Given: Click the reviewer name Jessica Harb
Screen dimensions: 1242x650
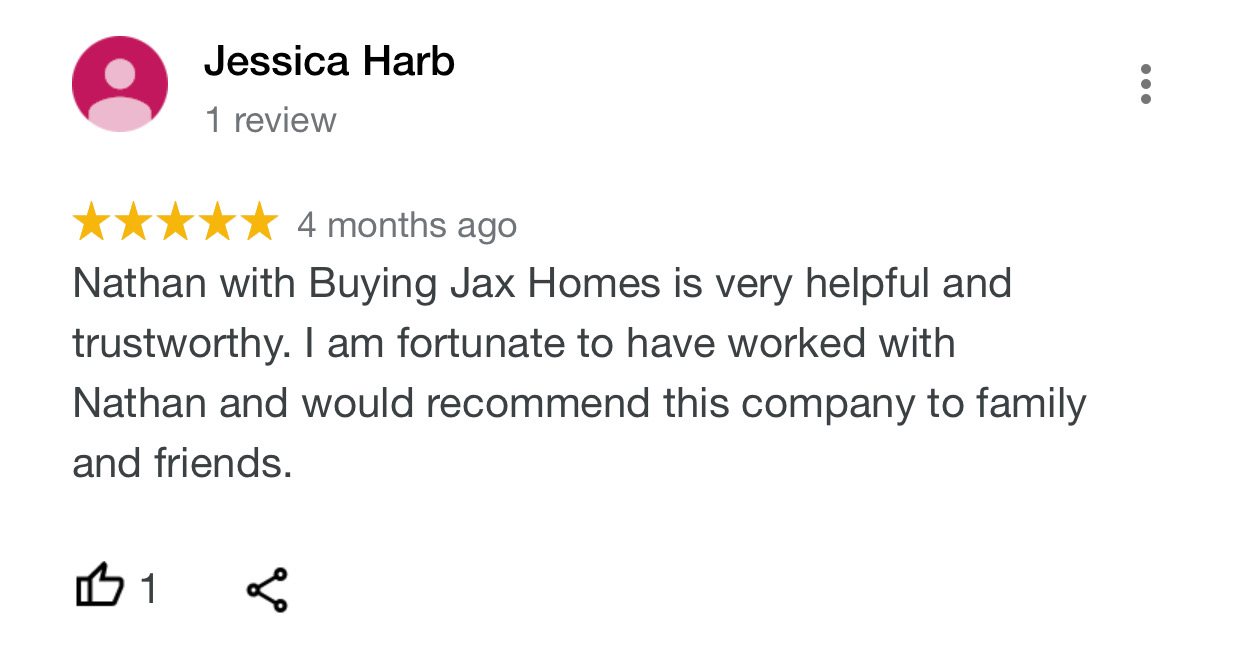Looking at the screenshot, I should coord(329,62).
